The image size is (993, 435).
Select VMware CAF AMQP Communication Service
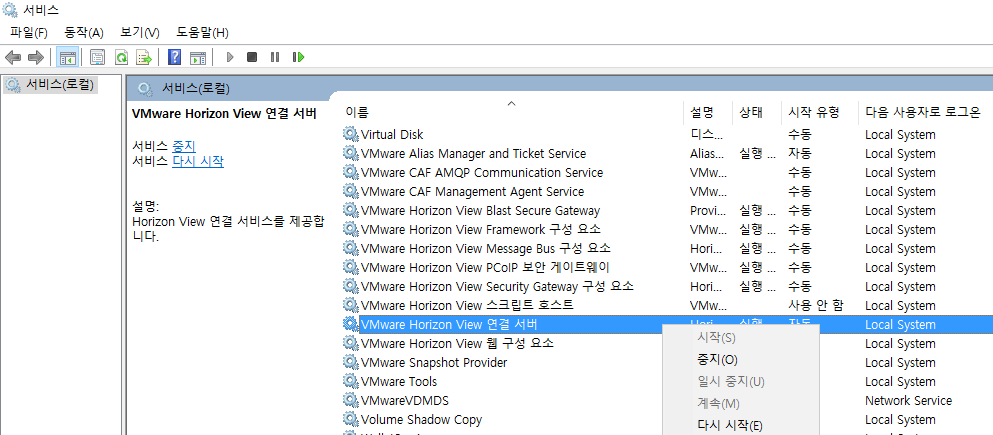click(481, 172)
